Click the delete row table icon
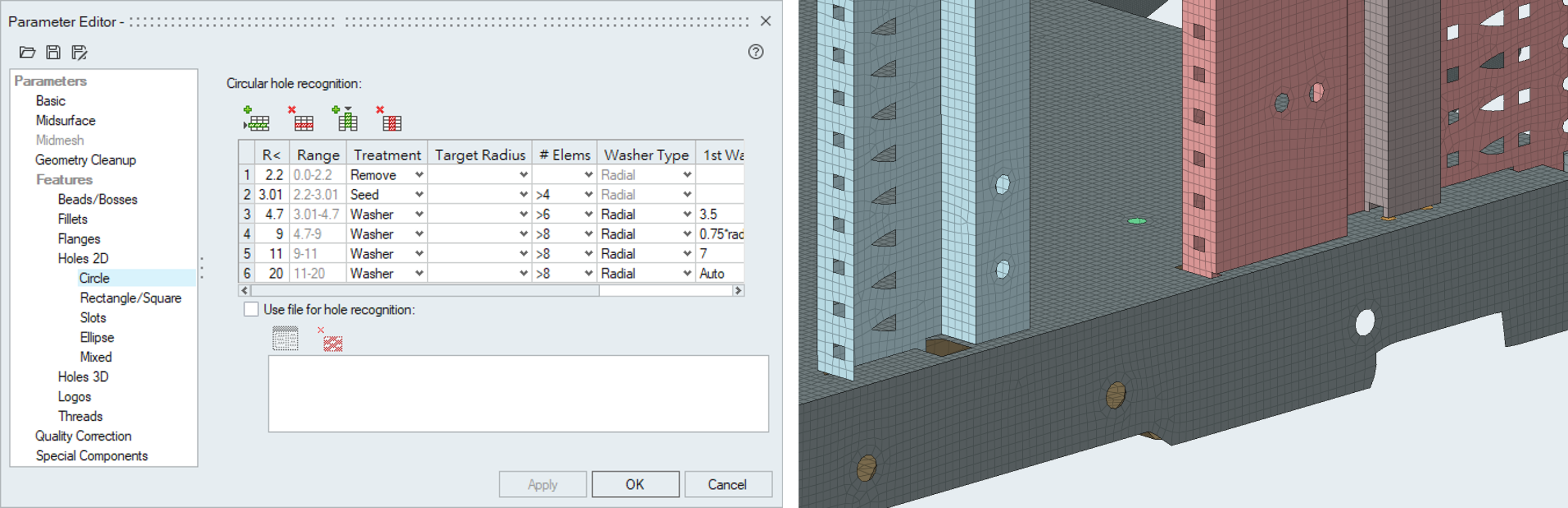Viewport: 1568px width, 508px height. point(301,119)
